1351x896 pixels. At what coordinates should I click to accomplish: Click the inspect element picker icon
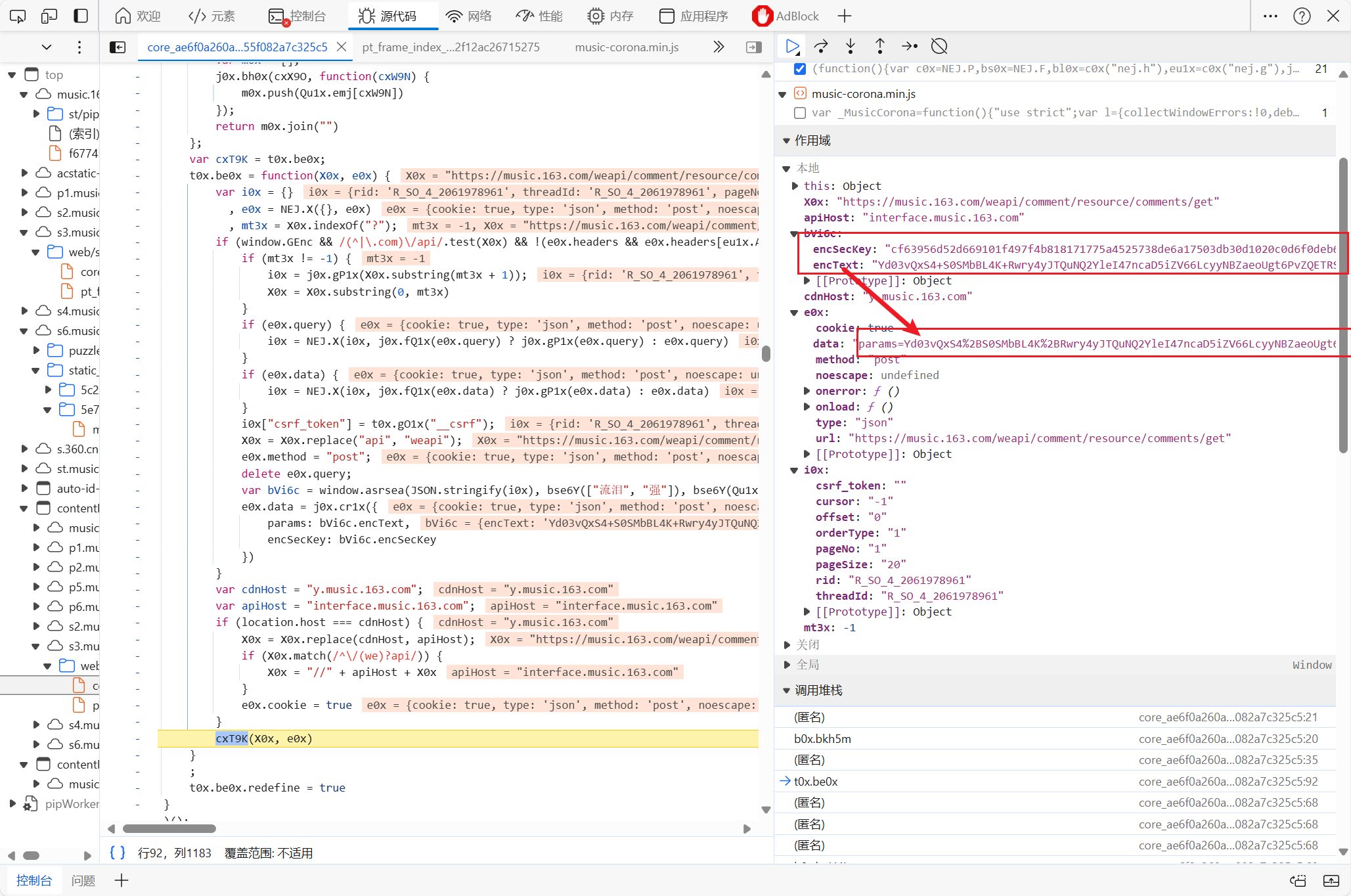coord(18,16)
